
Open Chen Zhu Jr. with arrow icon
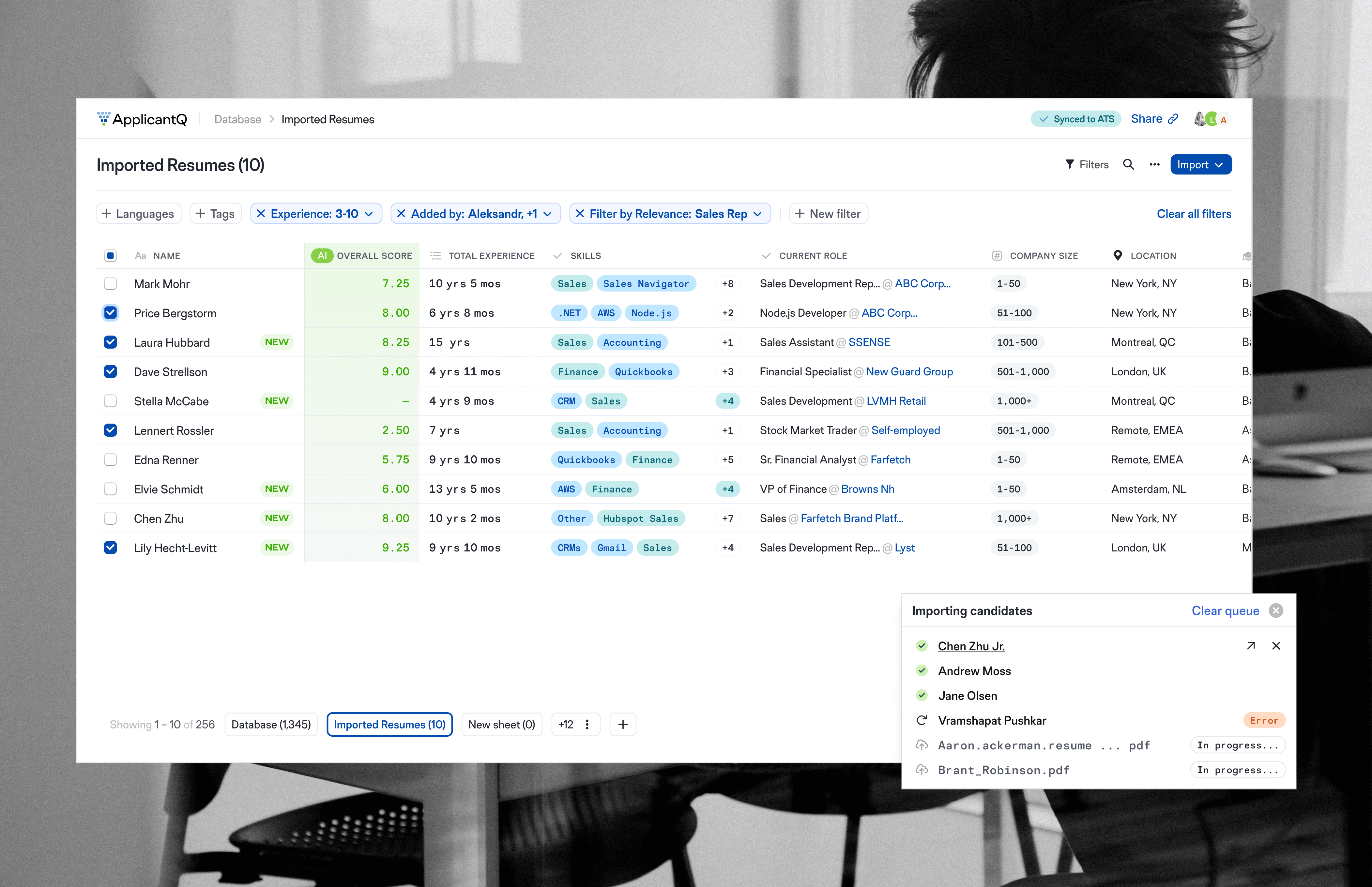pyautogui.click(x=1250, y=646)
